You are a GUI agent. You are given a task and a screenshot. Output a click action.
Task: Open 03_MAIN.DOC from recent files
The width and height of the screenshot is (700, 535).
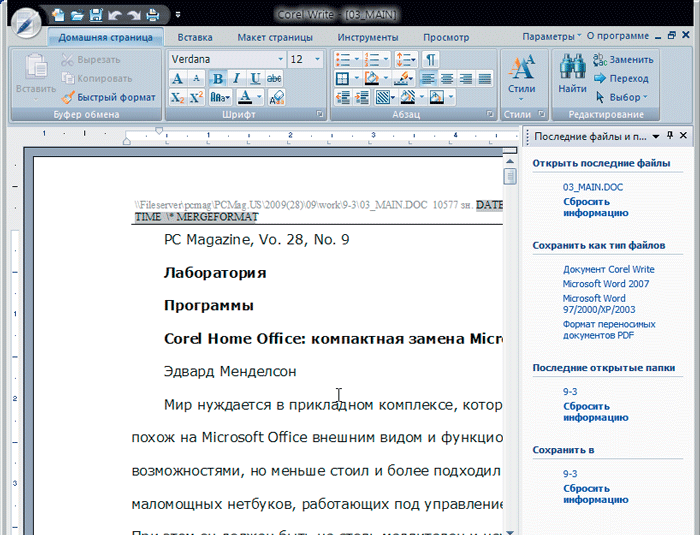coord(592,187)
